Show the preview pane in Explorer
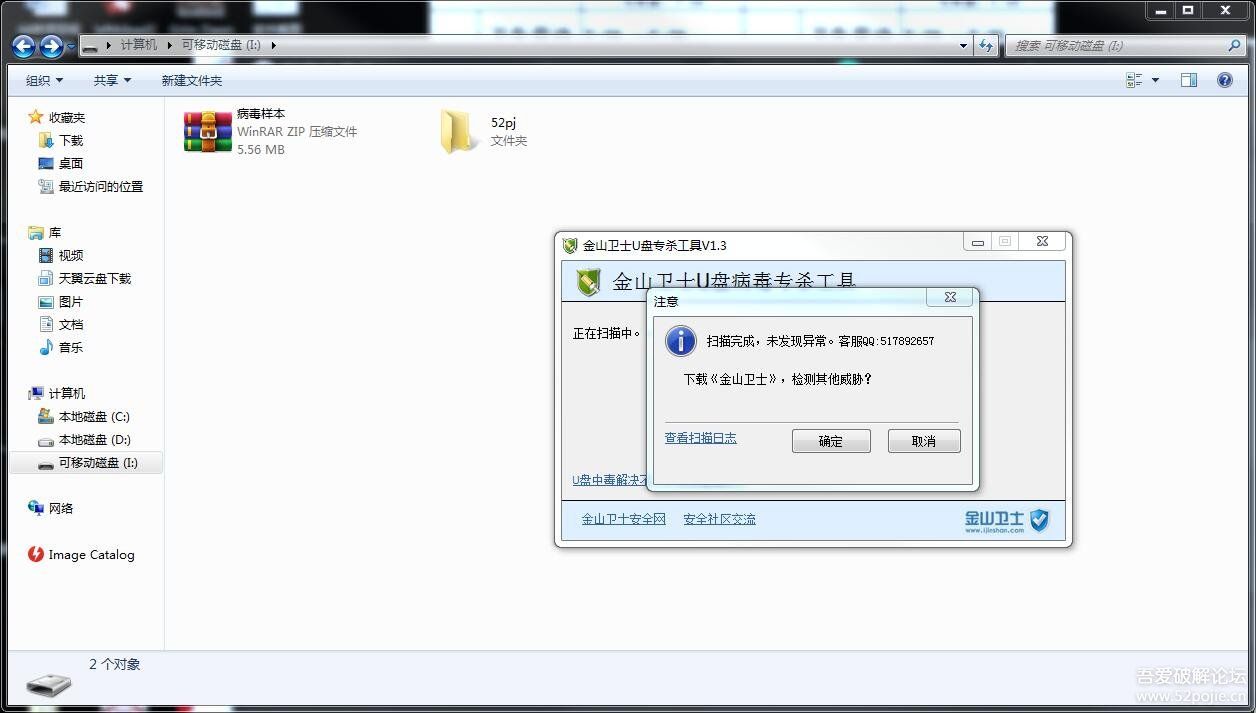1256x713 pixels. 1188,79
